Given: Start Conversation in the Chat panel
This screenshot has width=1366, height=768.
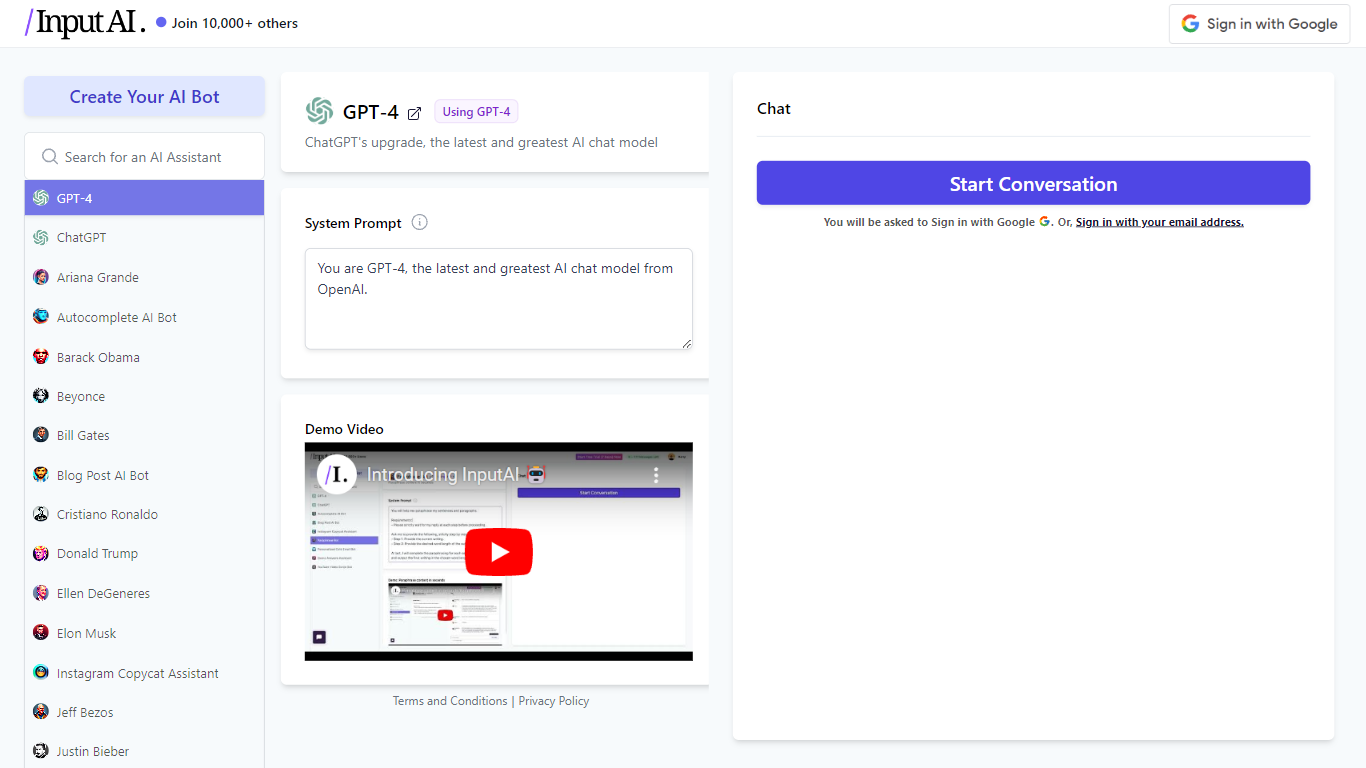Looking at the screenshot, I should coord(1033,184).
